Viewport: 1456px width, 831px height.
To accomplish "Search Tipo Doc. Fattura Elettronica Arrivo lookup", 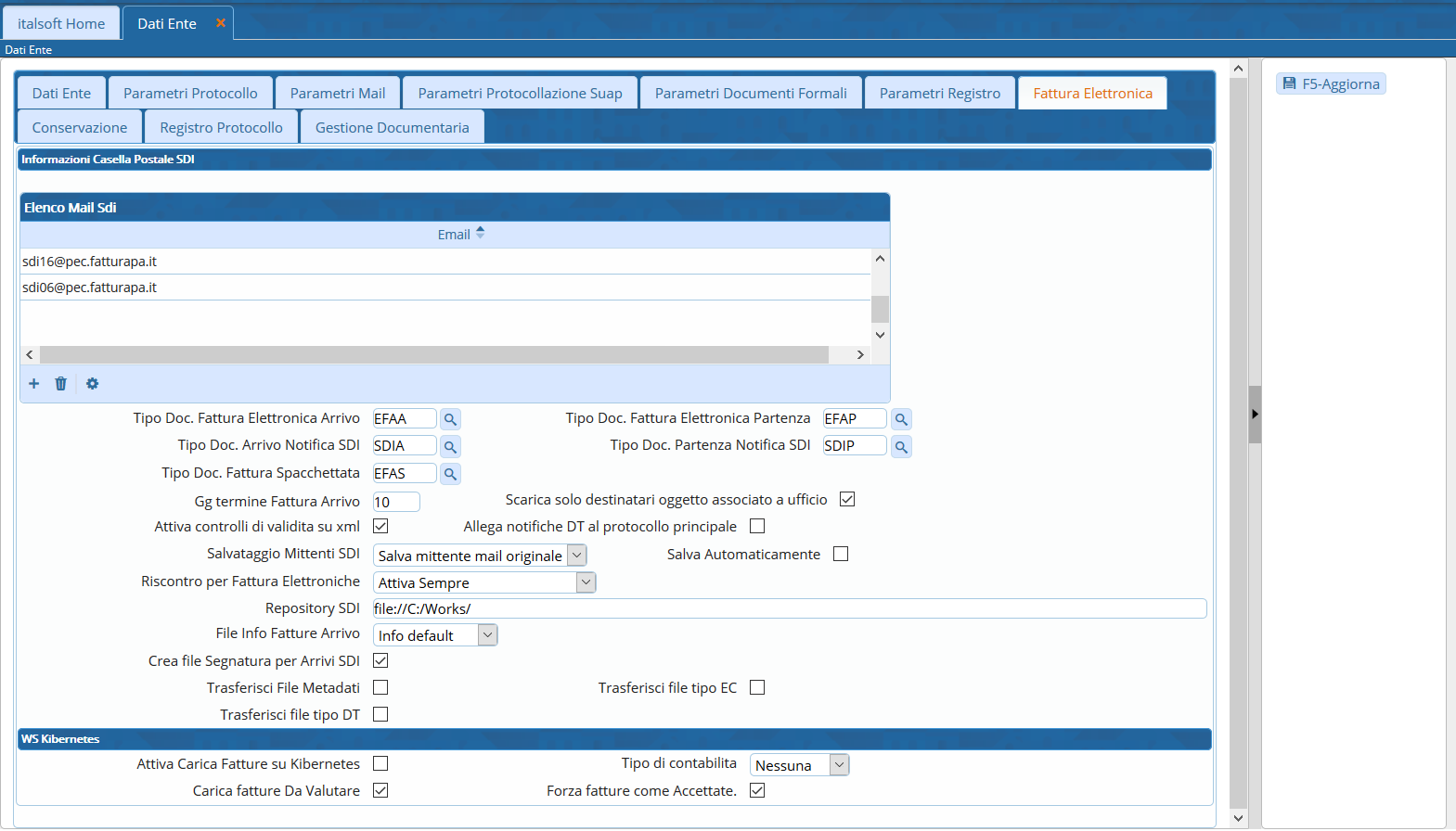I will 450,420.
